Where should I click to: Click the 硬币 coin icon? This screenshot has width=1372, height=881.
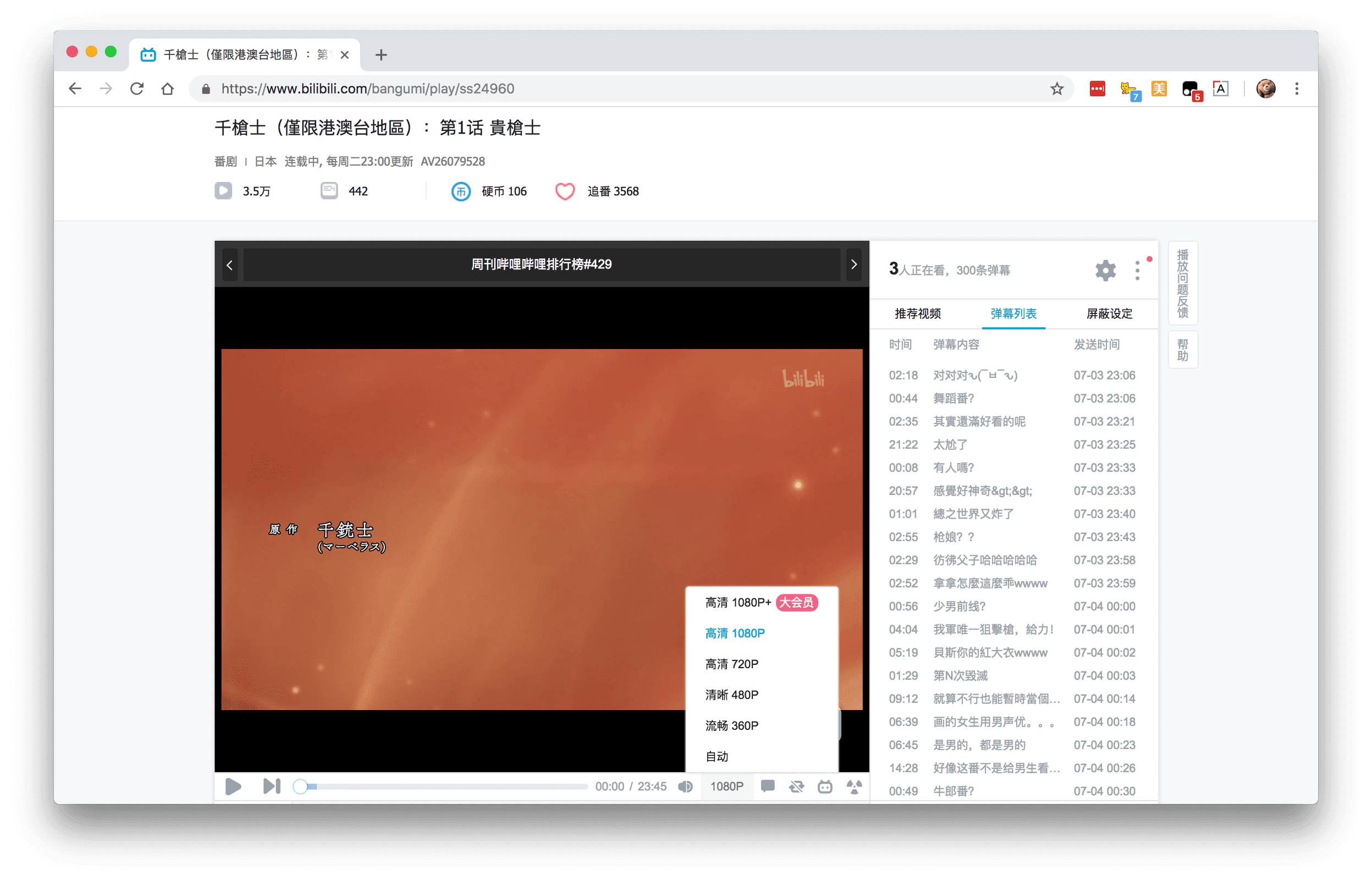(x=460, y=191)
